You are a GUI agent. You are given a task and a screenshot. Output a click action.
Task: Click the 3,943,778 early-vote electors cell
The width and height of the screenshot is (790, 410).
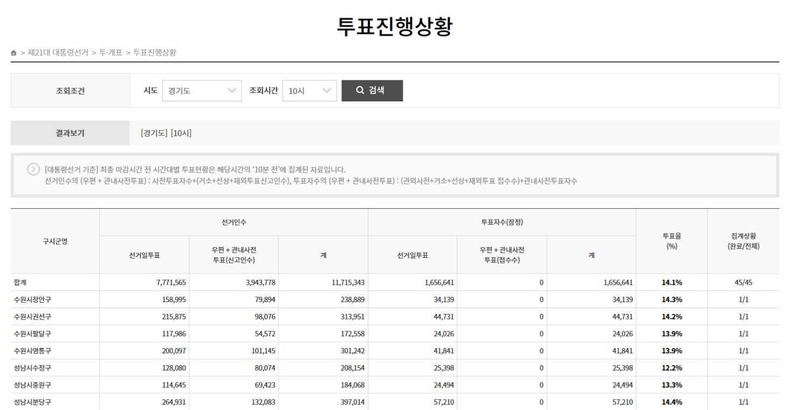tap(260, 283)
